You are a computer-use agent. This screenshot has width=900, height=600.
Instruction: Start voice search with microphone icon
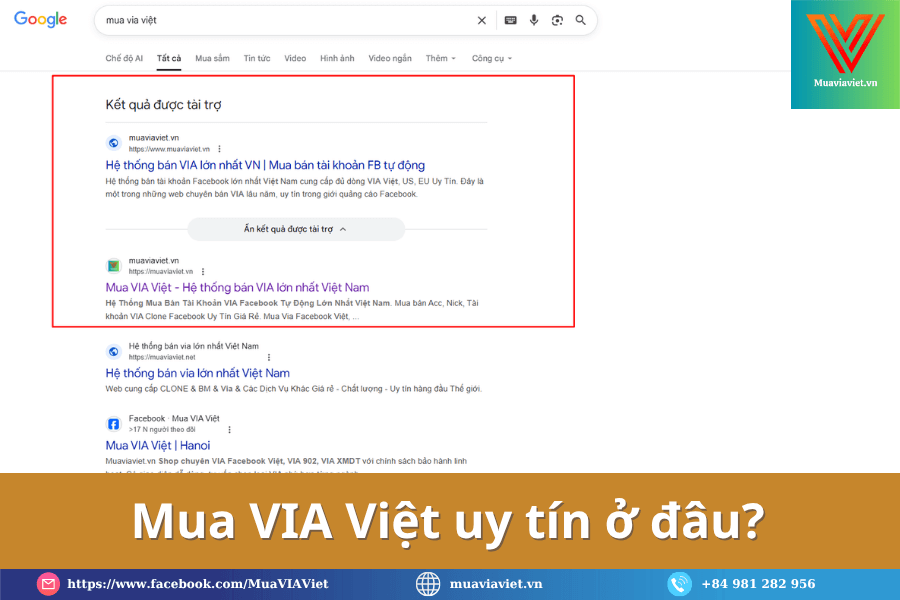click(534, 20)
